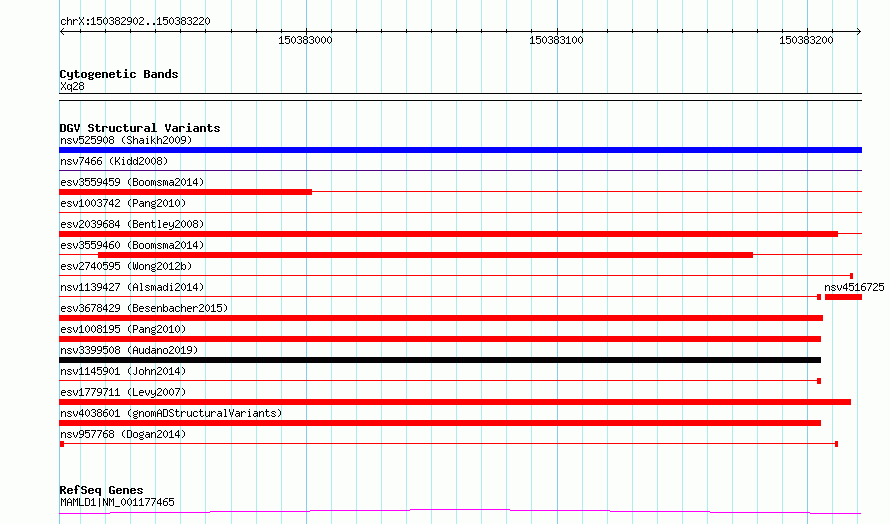Open variant nsv1145901 (John2014) label
Screen dimensions: 890x524
[123, 371]
